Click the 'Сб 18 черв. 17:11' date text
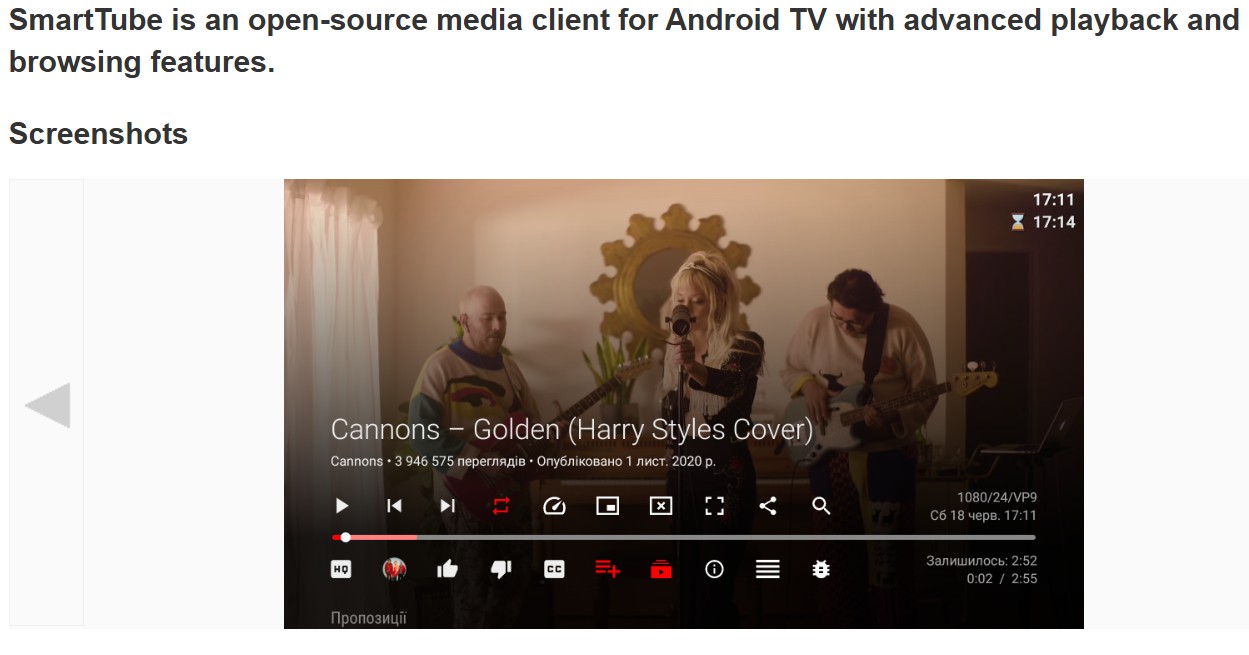 983,516
